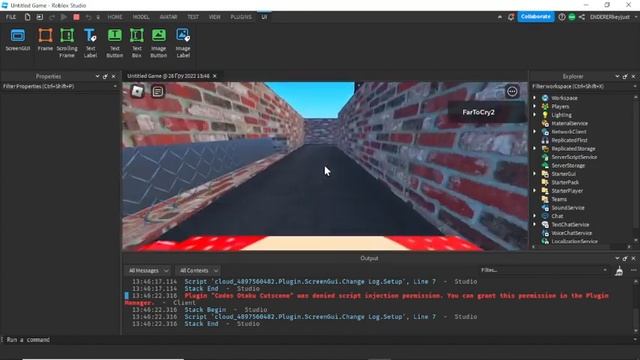
Task: Switch to the TEST ribbon tab
Action: 193,17
